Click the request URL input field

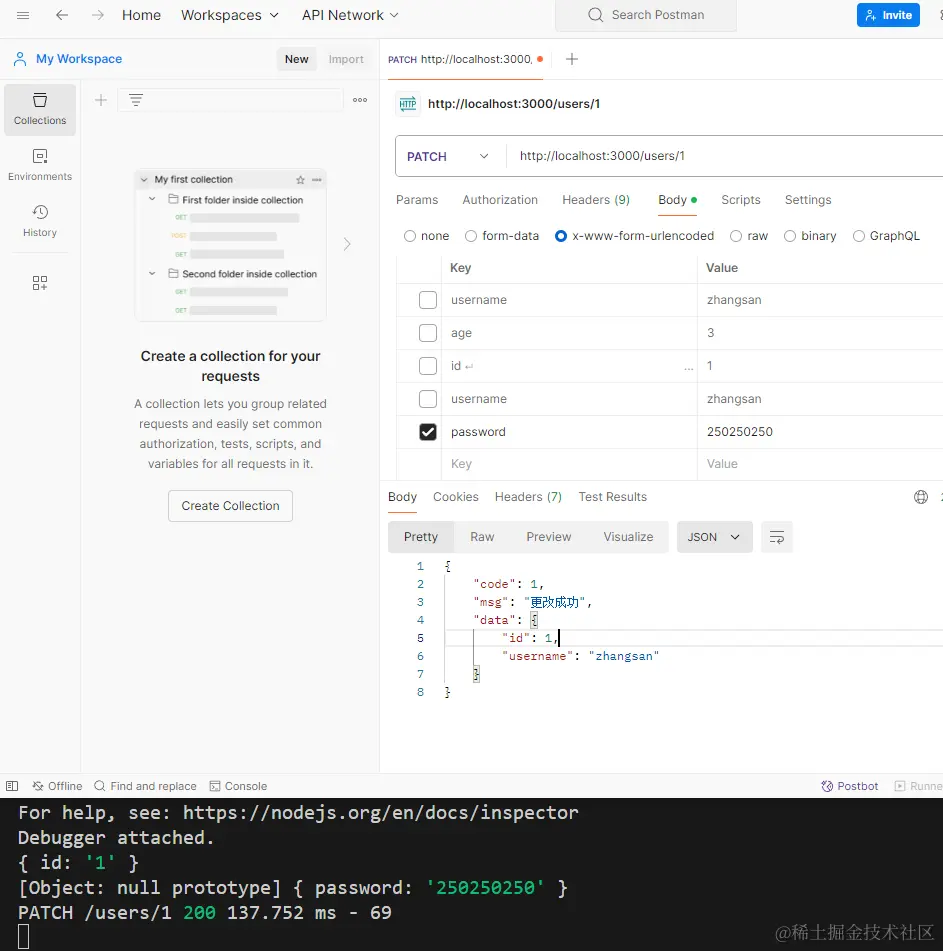[x=725, y=156]
